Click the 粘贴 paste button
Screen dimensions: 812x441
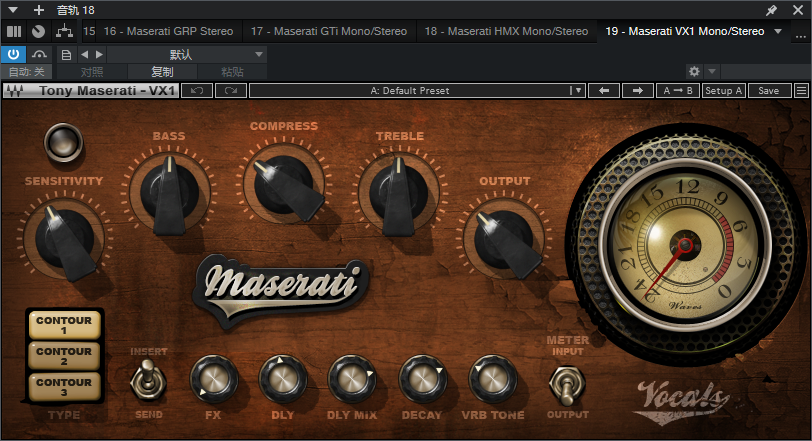pos(232,72)
